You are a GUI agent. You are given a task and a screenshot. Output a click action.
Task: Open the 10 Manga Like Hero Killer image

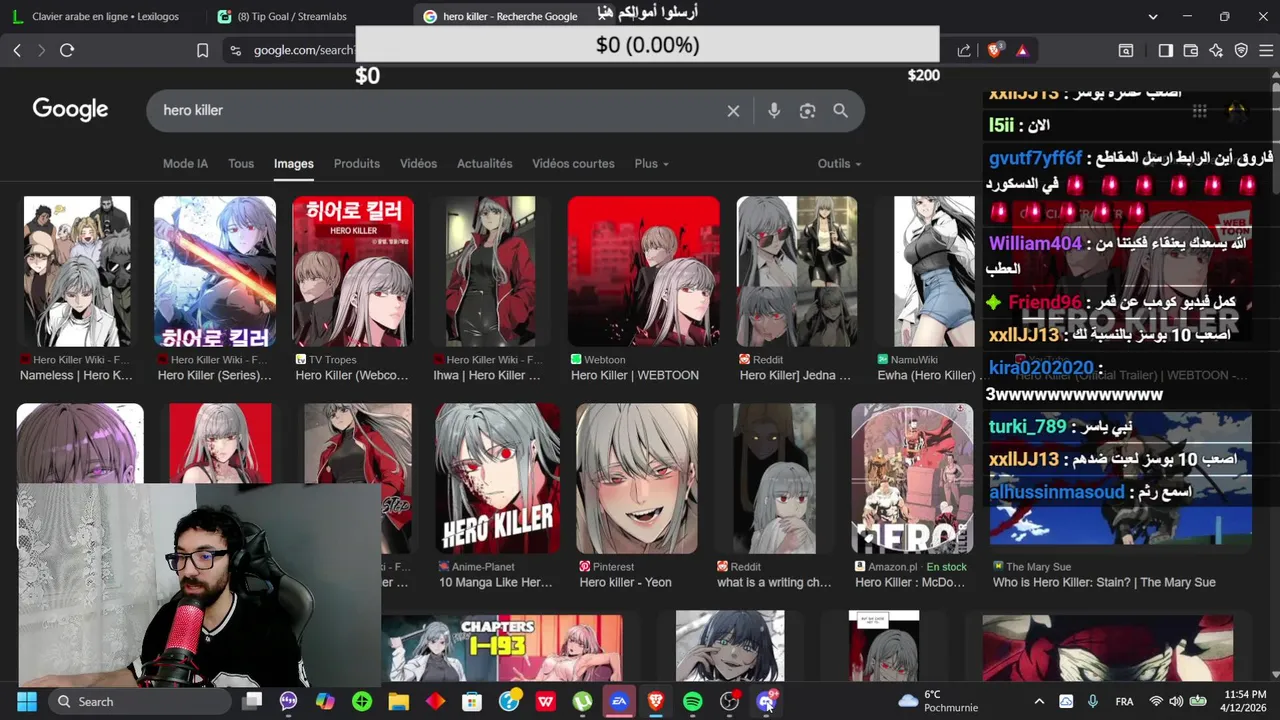coord(497,478)
